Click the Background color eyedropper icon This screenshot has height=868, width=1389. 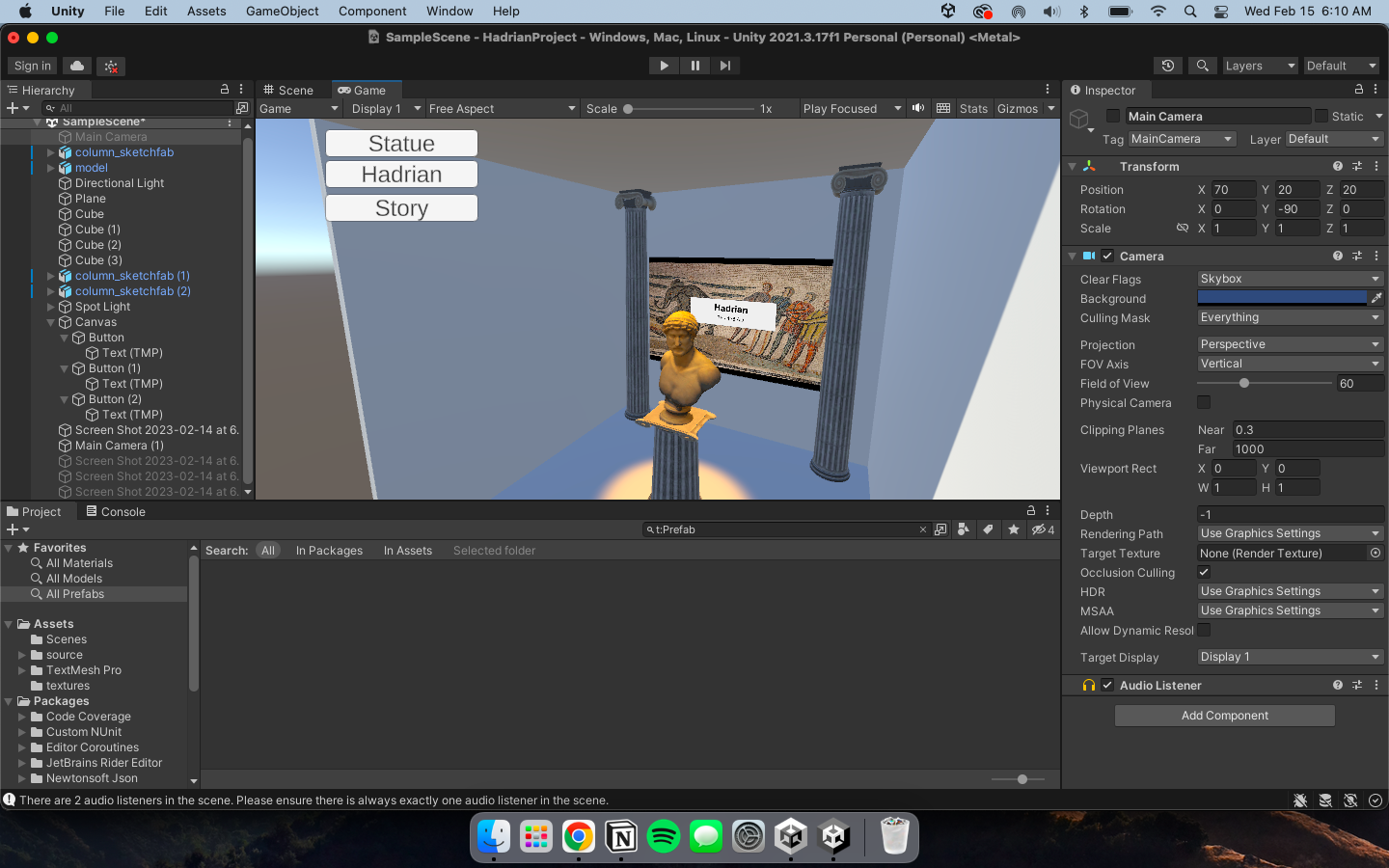(1376, 298)
